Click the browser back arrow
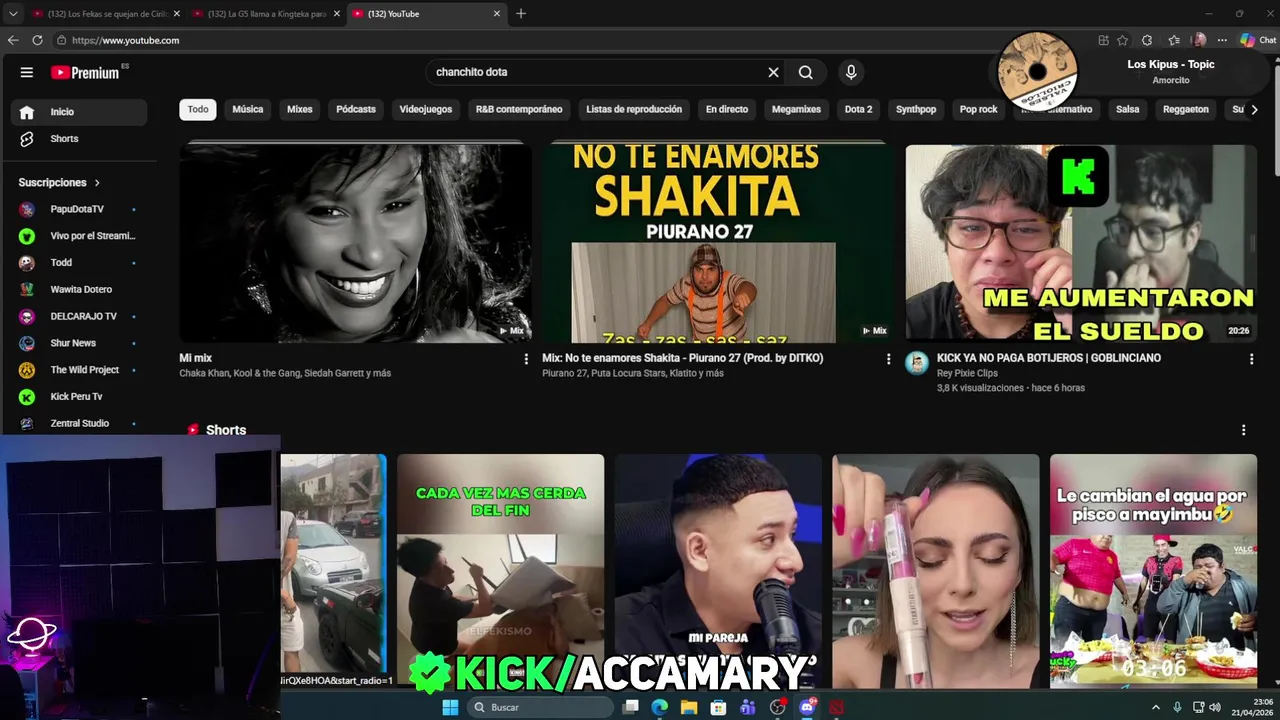 coord(13,40)
